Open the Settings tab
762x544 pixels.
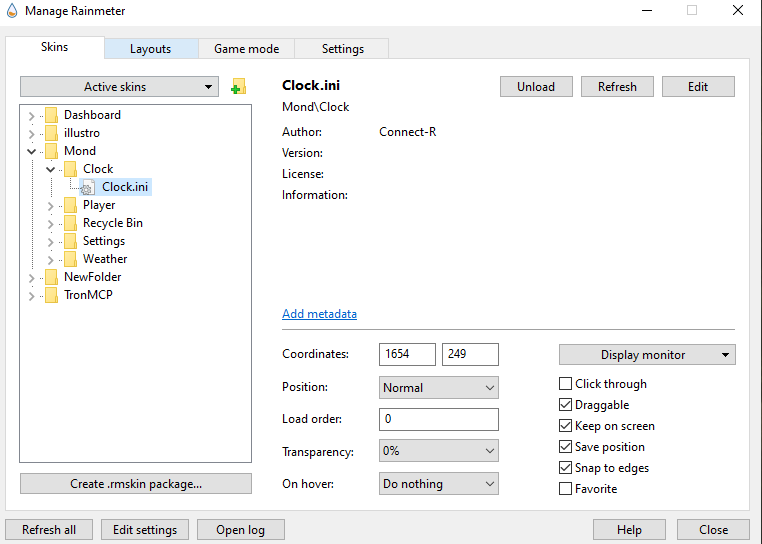[x=343, y=49]
